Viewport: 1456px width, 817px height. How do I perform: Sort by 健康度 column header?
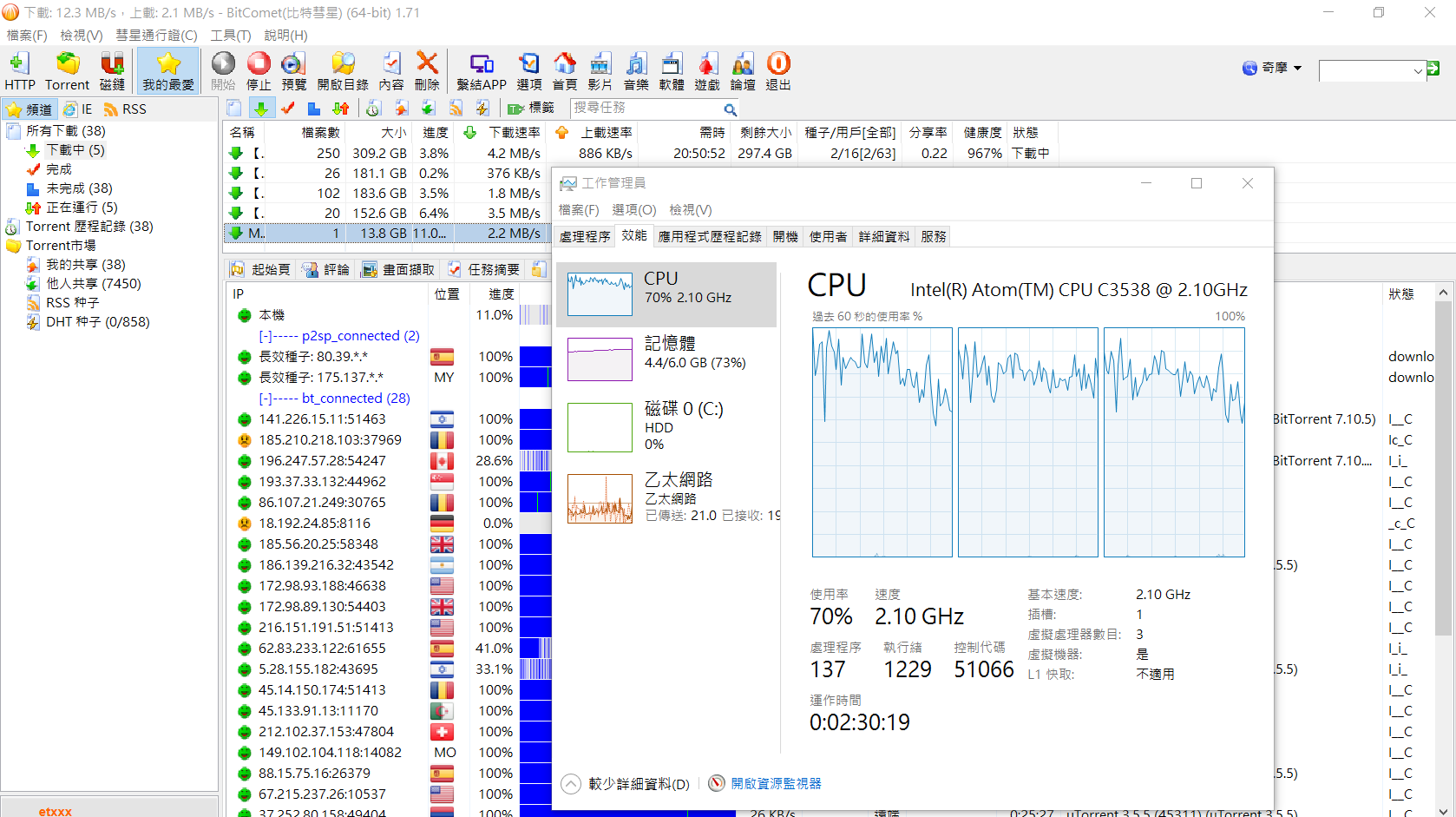coord(982,133)
